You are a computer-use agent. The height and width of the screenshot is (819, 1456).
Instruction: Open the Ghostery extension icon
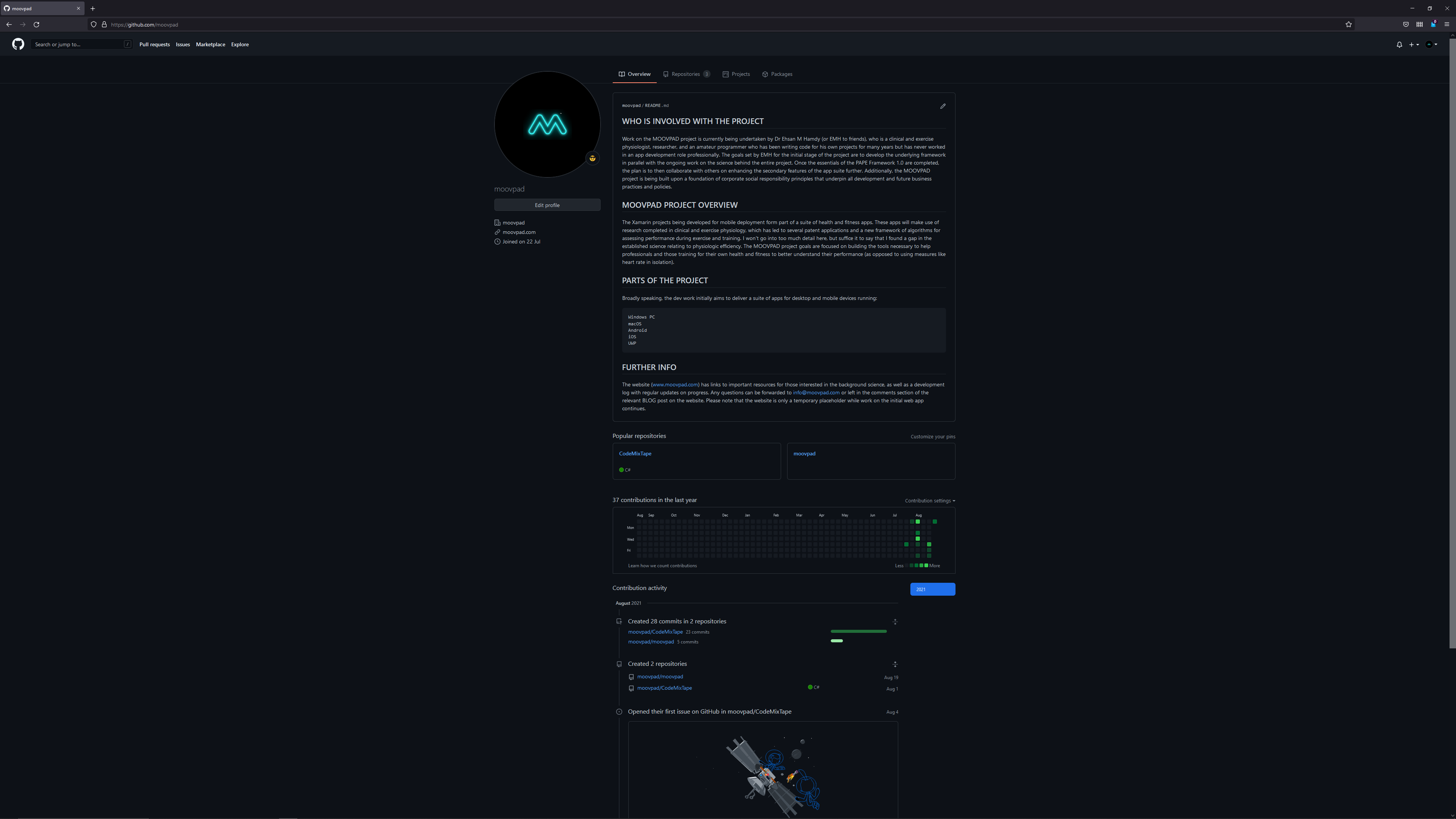1433,24
